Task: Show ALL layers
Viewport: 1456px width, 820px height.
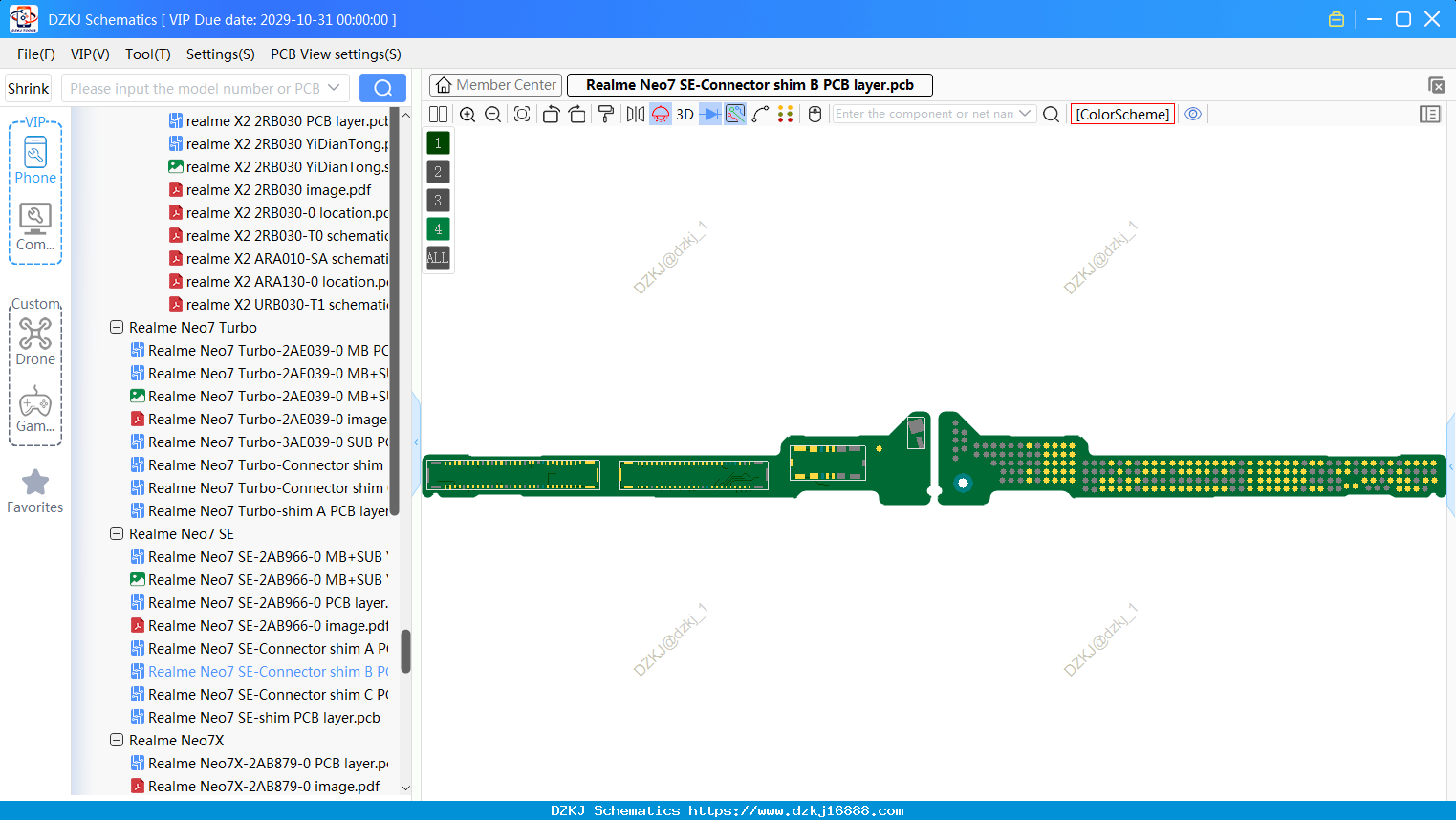Action: click(x=438, y=258)
